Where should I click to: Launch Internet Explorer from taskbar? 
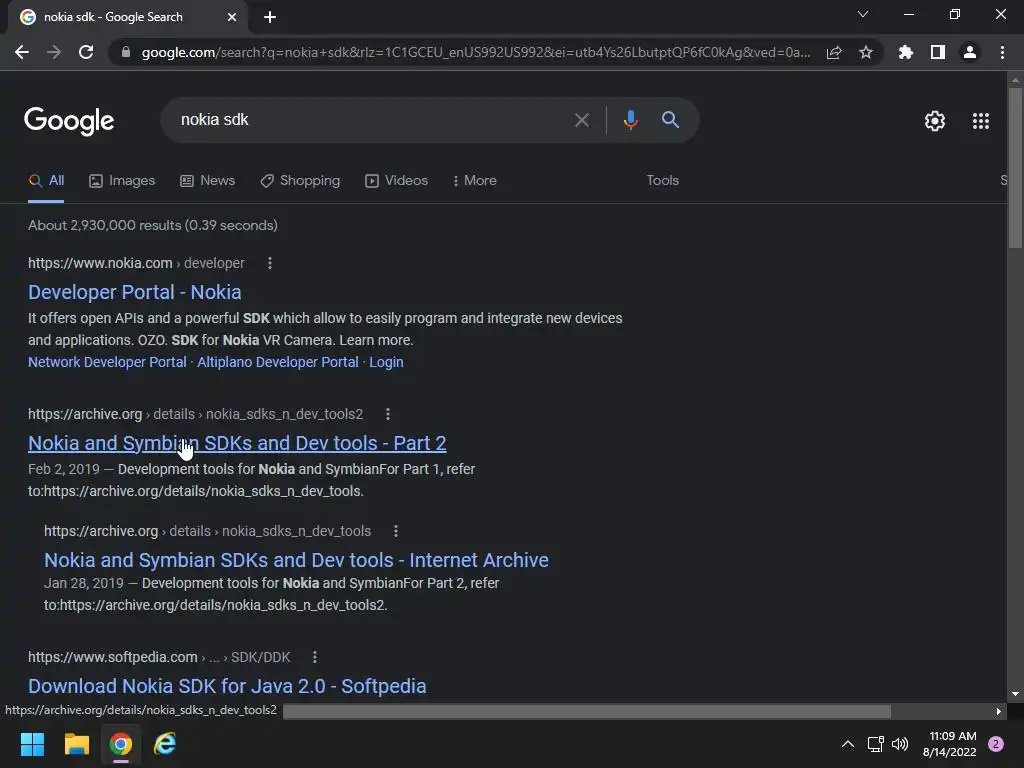point(165,744)
